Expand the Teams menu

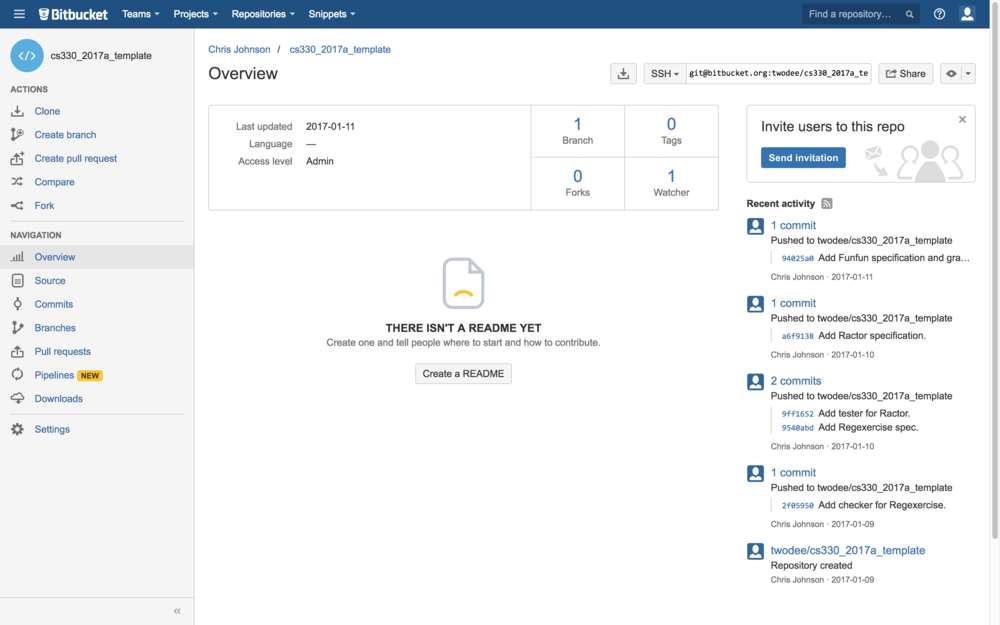point(140,14)
